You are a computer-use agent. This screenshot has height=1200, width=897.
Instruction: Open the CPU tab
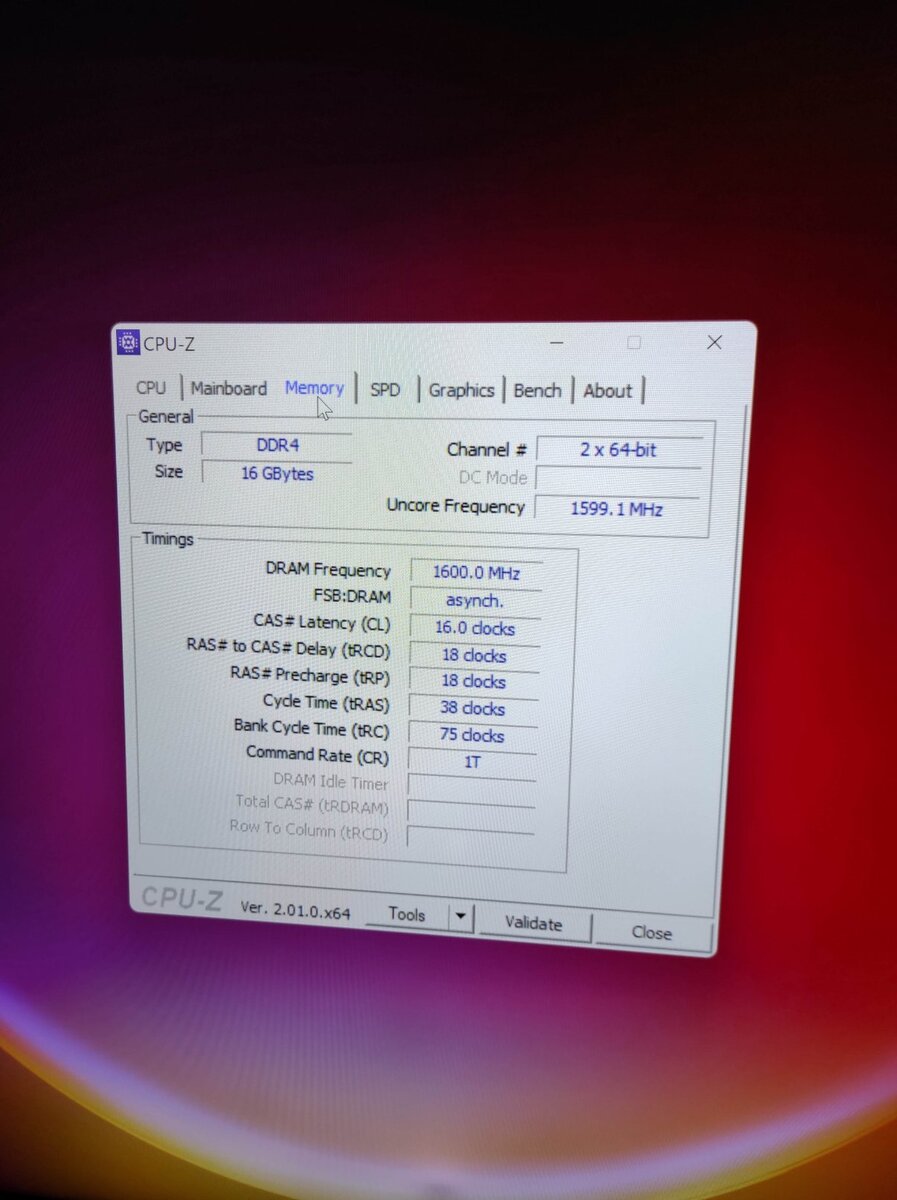pyautogui.click(x=151, y=388)
